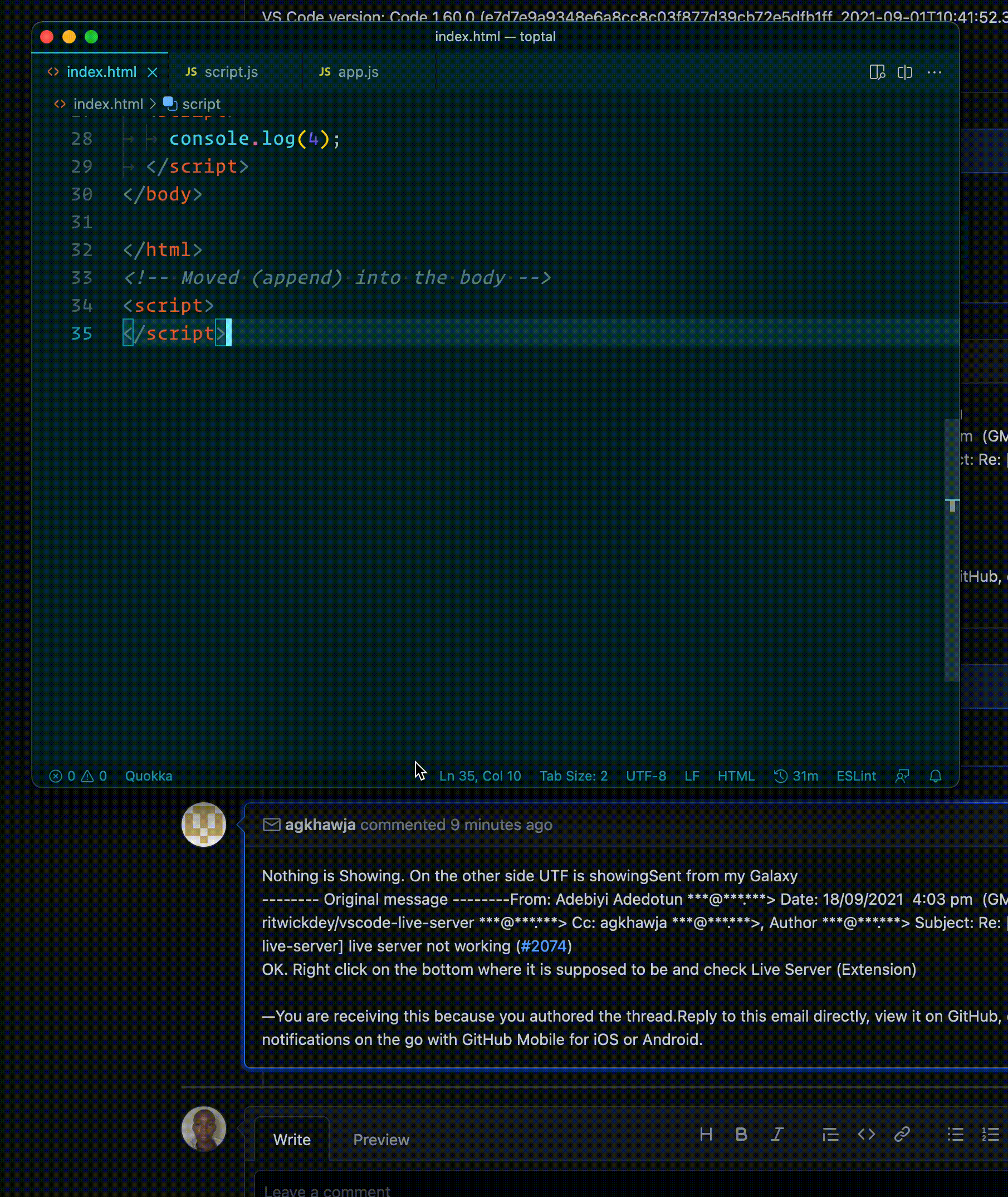Split the editor to the right

tap(904, 72)
